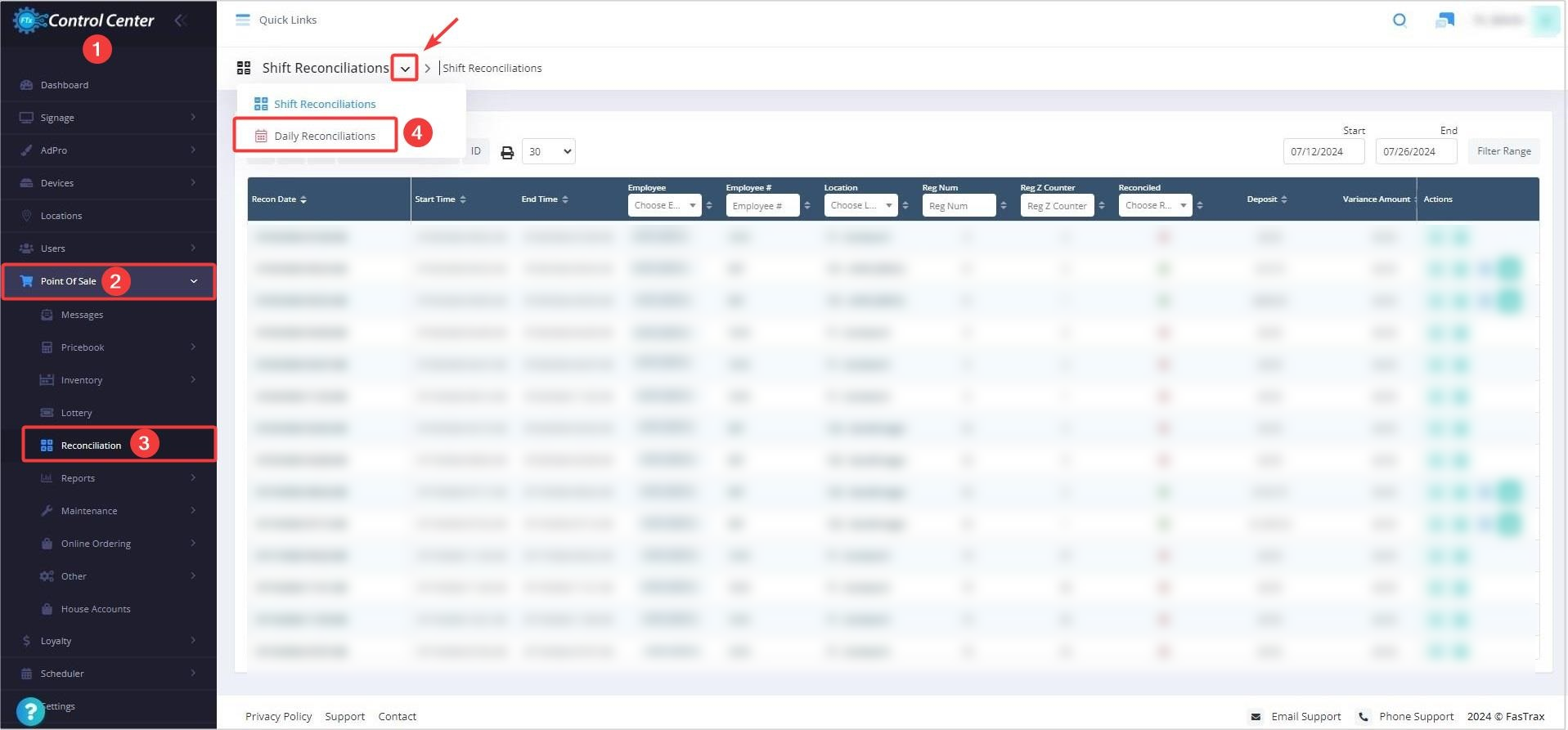Collapse sidebar with double-chevron icon
This screenshot has height=730, width=1568.
click(x=181, y=20)
